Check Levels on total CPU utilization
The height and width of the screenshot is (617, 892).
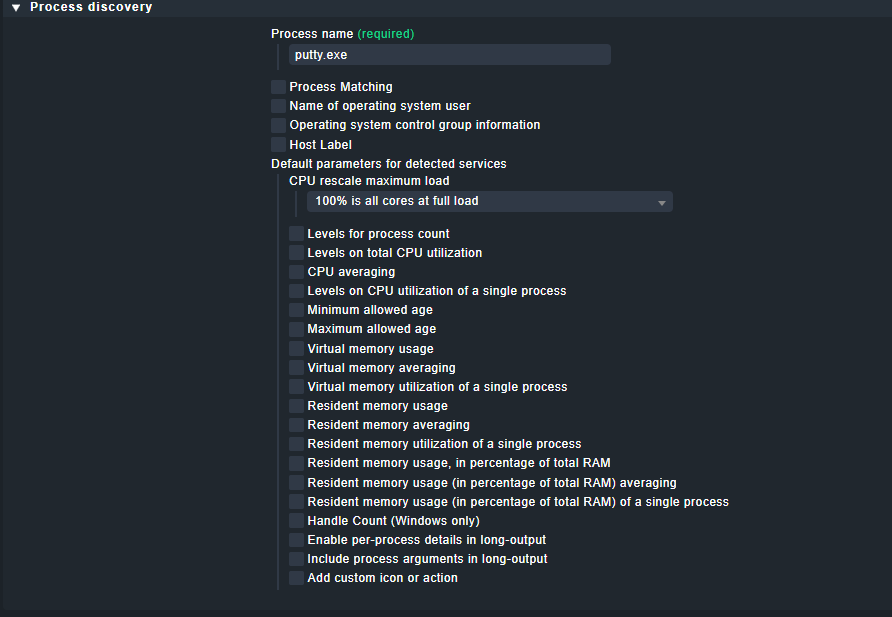296,253
